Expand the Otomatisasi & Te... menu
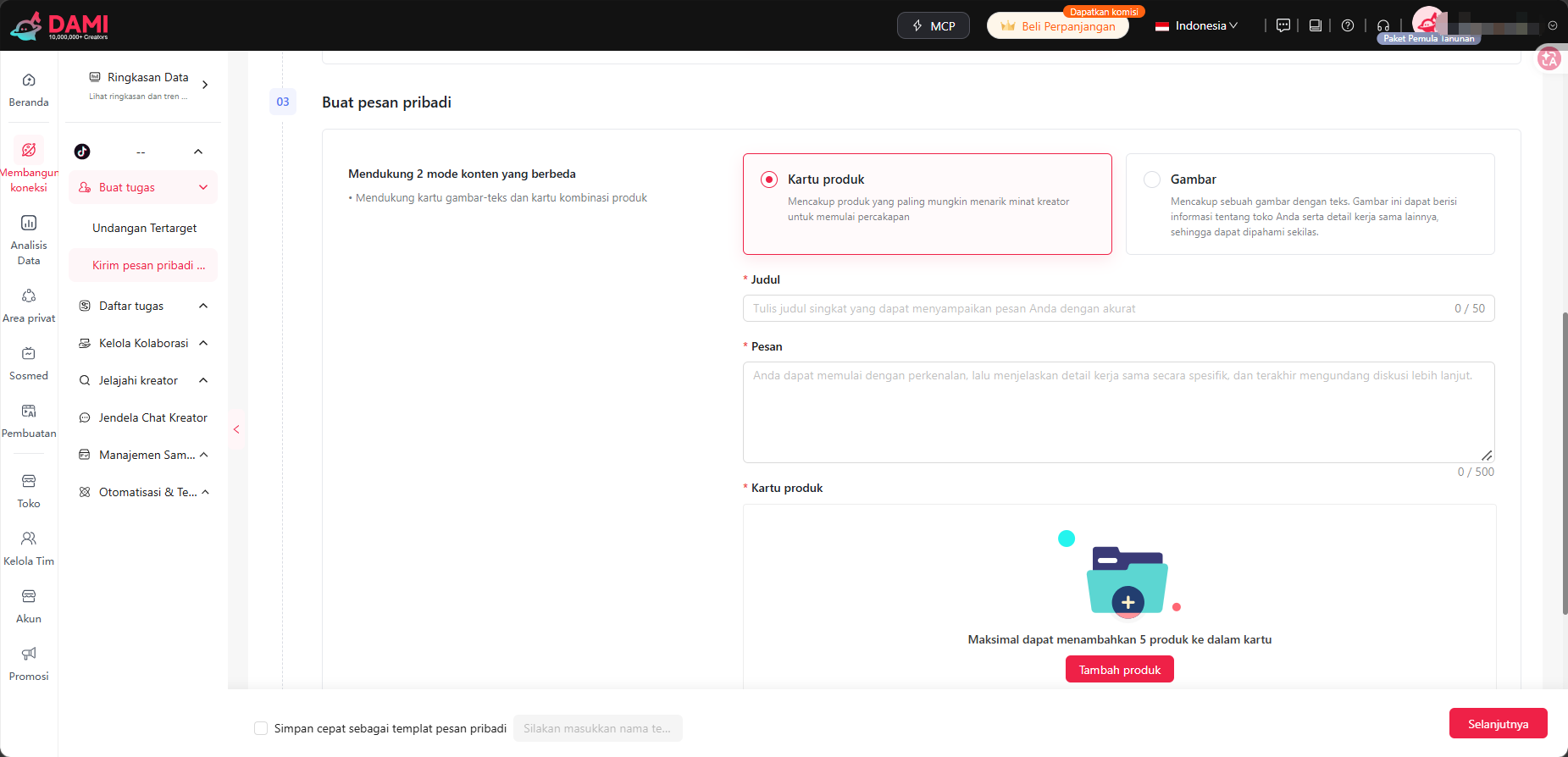 point(205,492)
